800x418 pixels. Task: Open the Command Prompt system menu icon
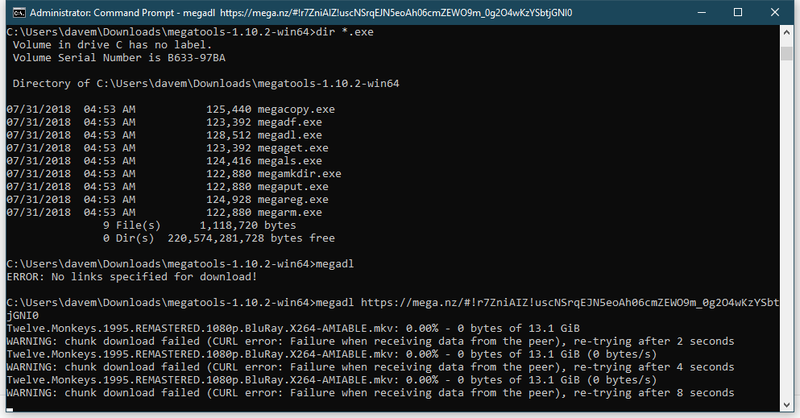click(19, 13)
